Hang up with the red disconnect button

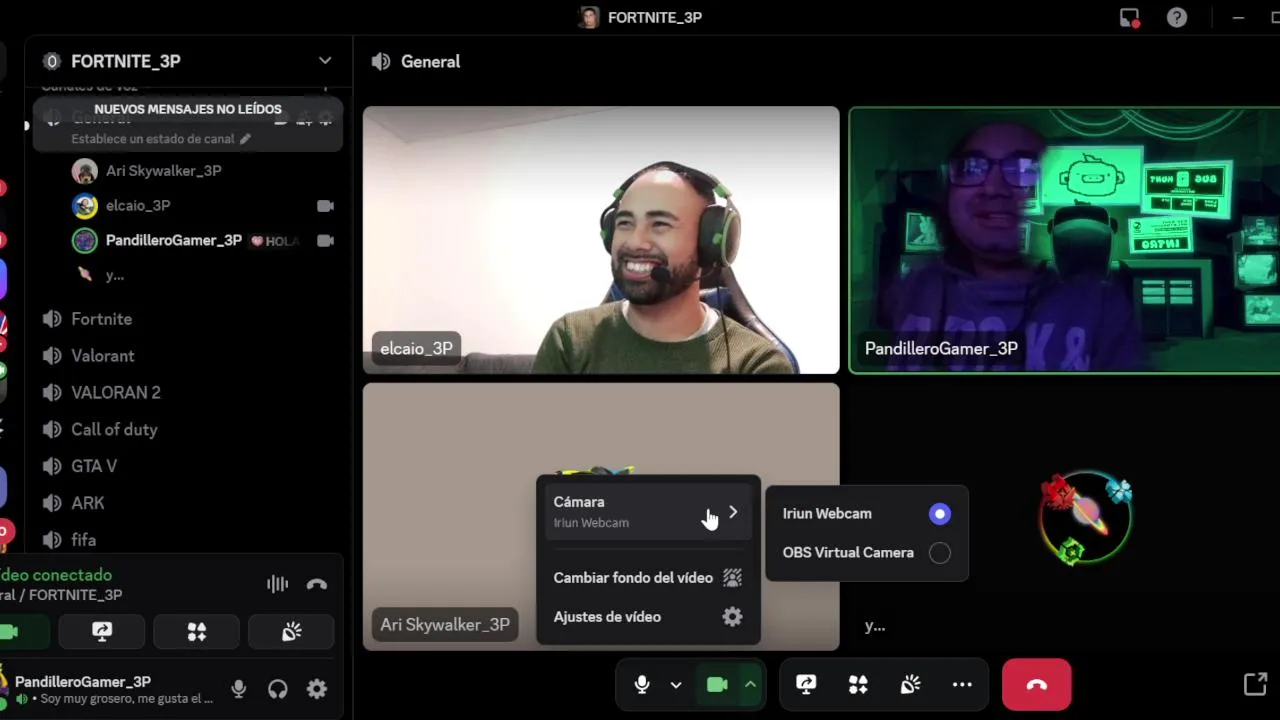pyautogui.click(x=1037, y=685)
